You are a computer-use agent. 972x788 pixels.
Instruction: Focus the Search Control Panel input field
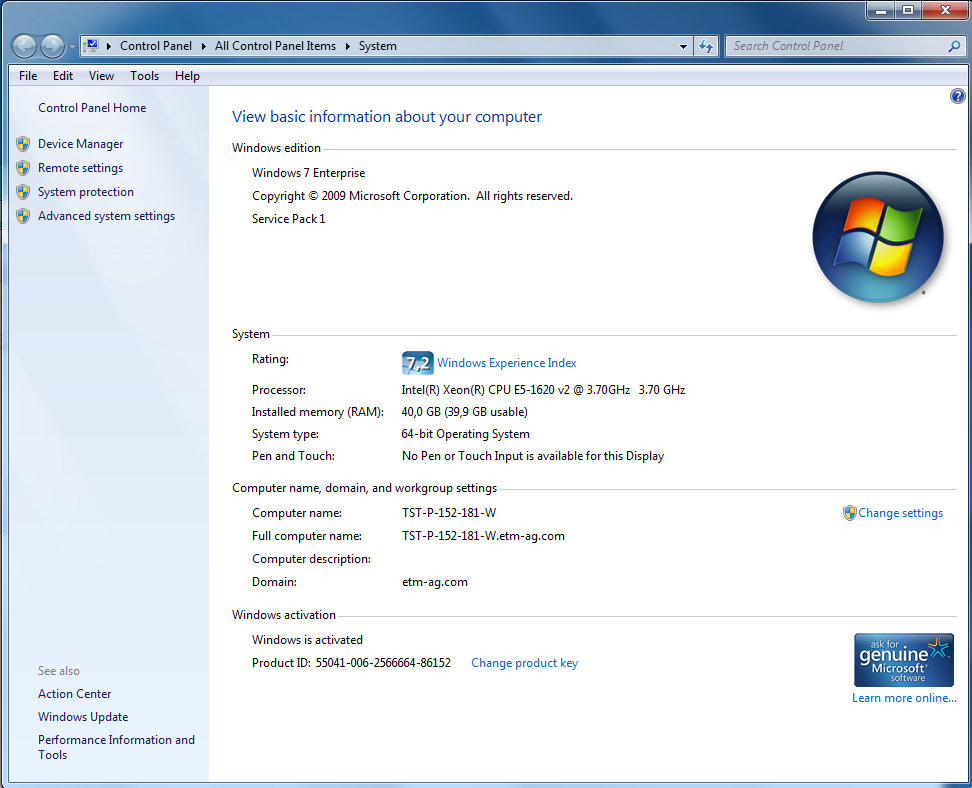[835, 46]
